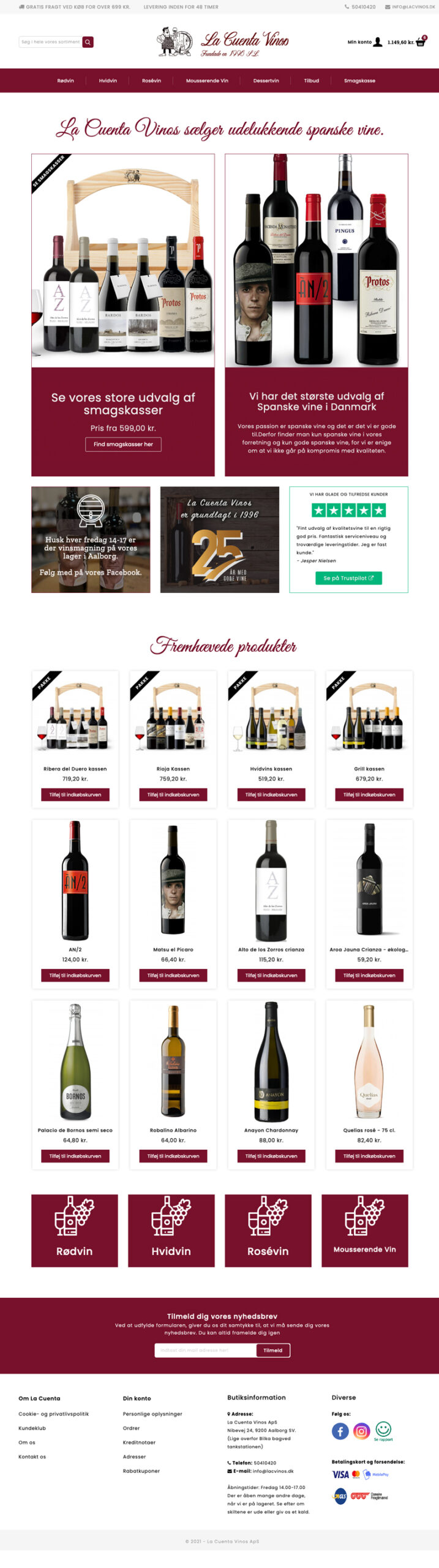Open the green smiley Se rapport icon

(383, 1431)
